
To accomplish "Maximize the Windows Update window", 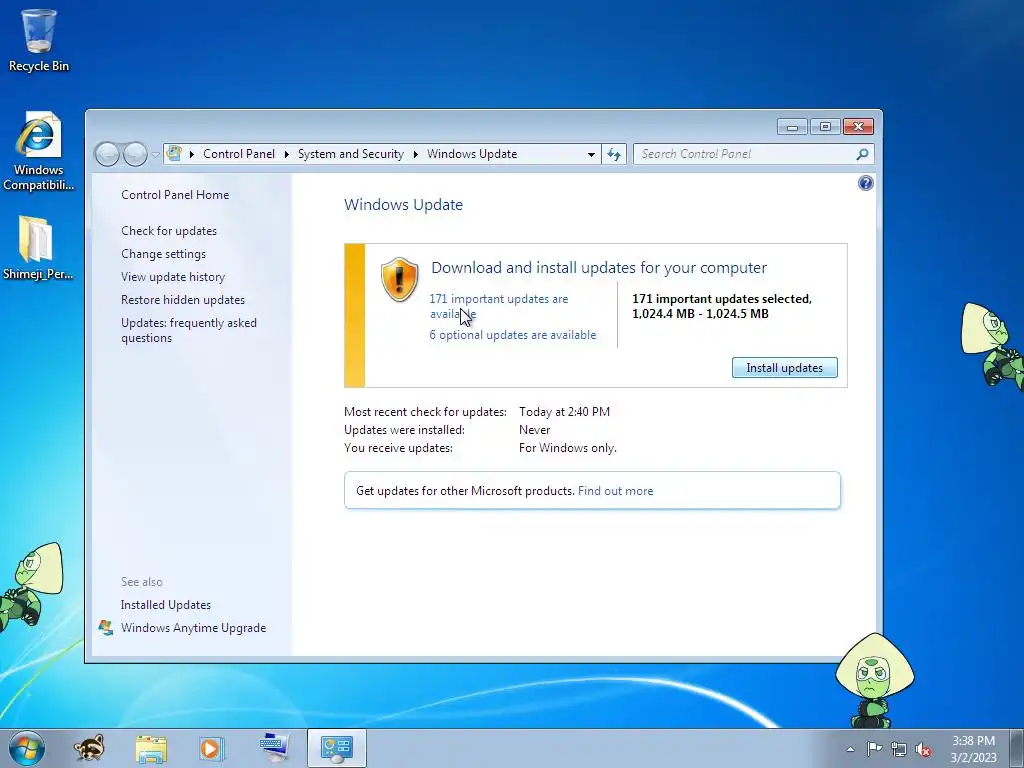I will pos(825,127).
